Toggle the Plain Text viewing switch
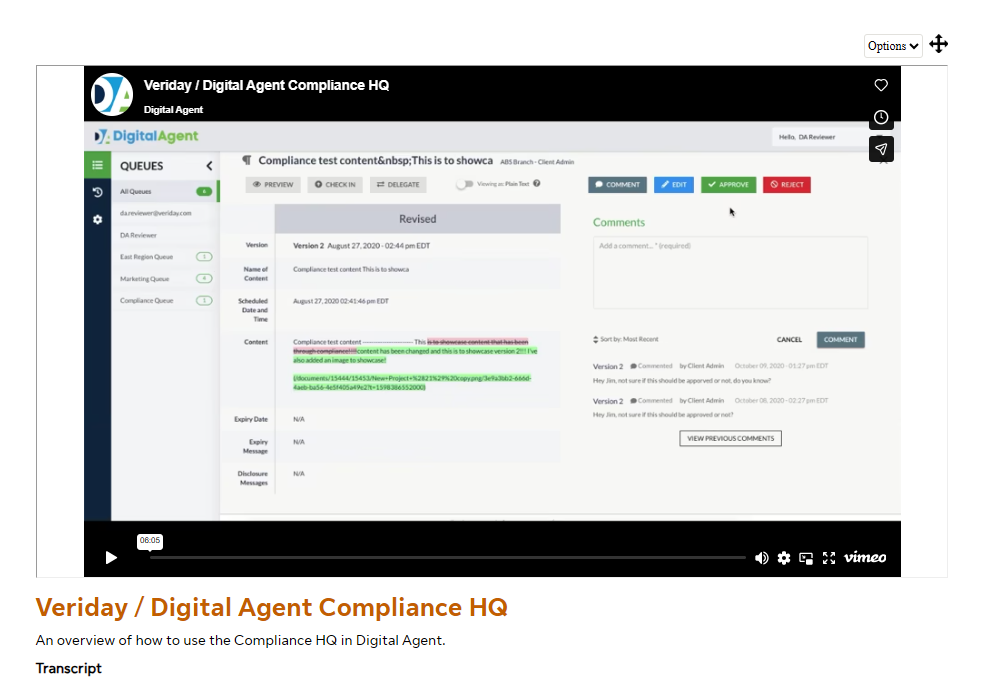985x696 pixels. point(464,184)
